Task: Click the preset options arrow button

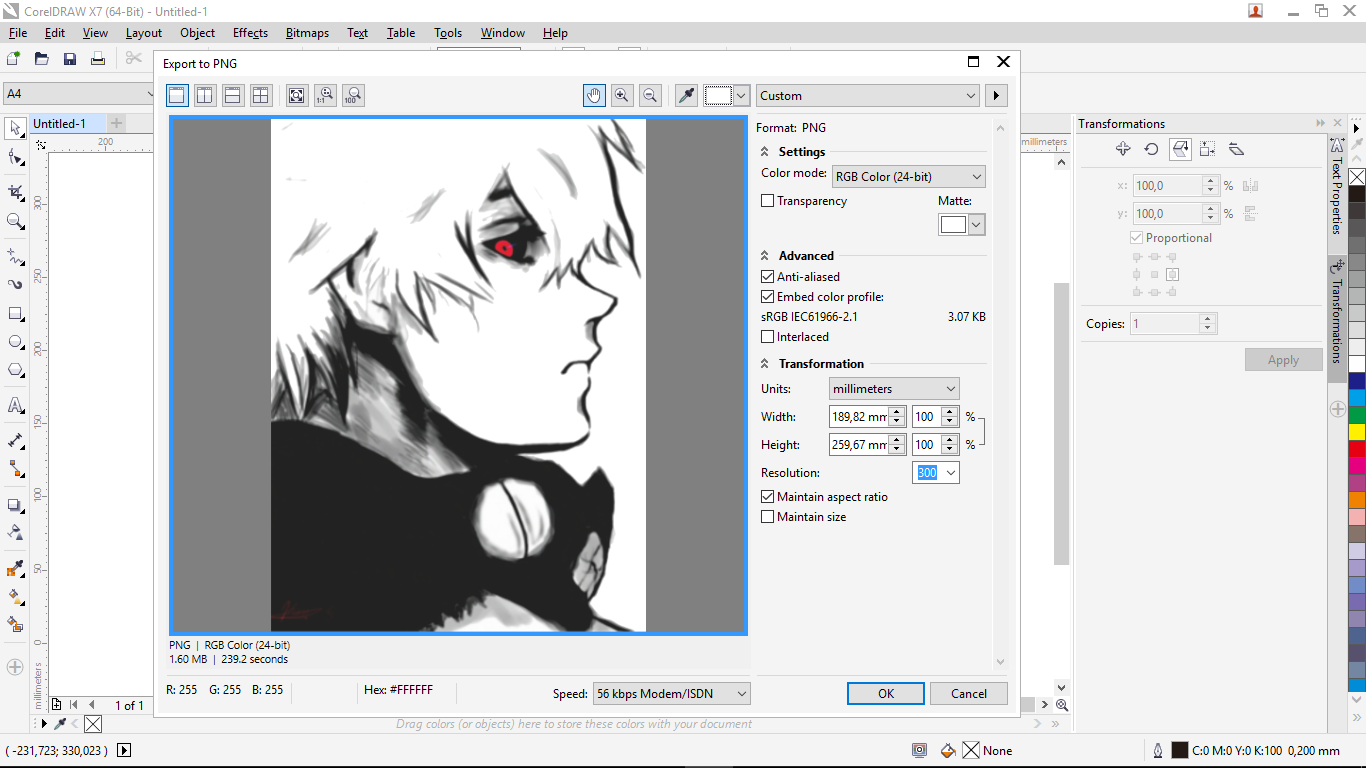Action: coord(996,96)
